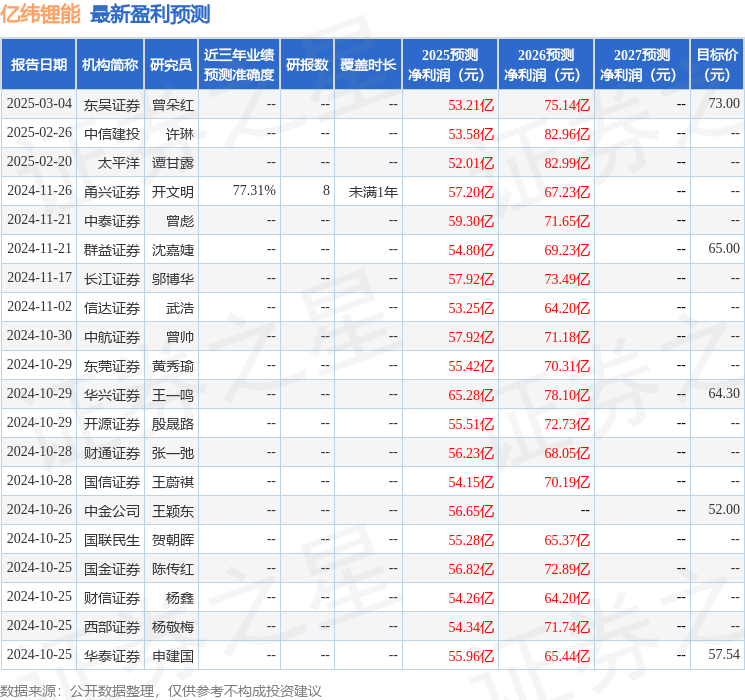Image resolution: width=745 pixels, height=700 pixels.
Task: Select institution cell 群益证券
Action: [x=112, y=250]
